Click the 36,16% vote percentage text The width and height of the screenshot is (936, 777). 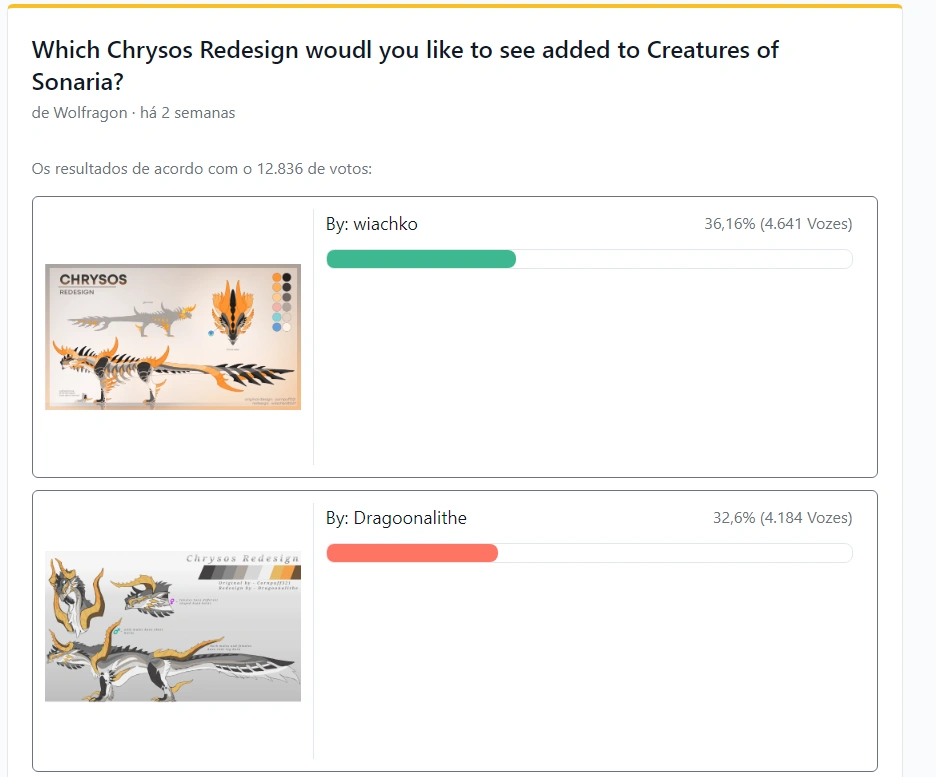tap(731, 224)
